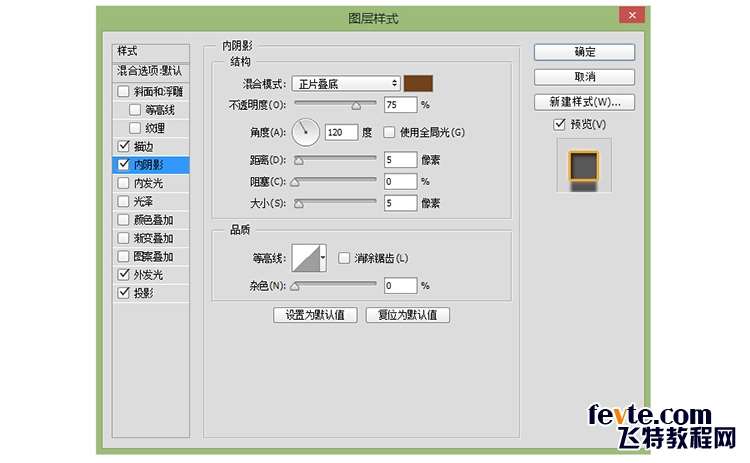Uncheck the 内阴影 style checkbox
The height and width of the screenshot is (463, 750).
coord(123,164)
